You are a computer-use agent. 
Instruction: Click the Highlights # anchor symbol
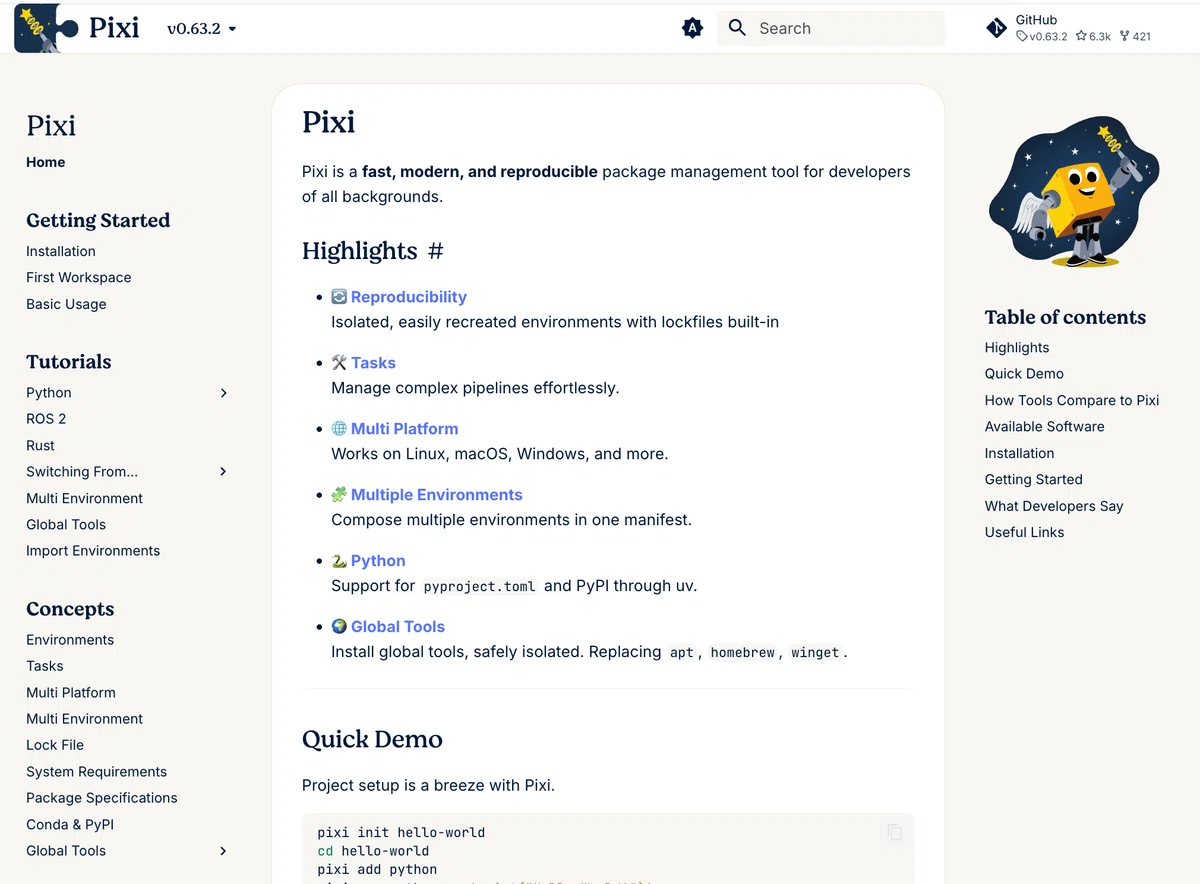[x=436, y=251]
